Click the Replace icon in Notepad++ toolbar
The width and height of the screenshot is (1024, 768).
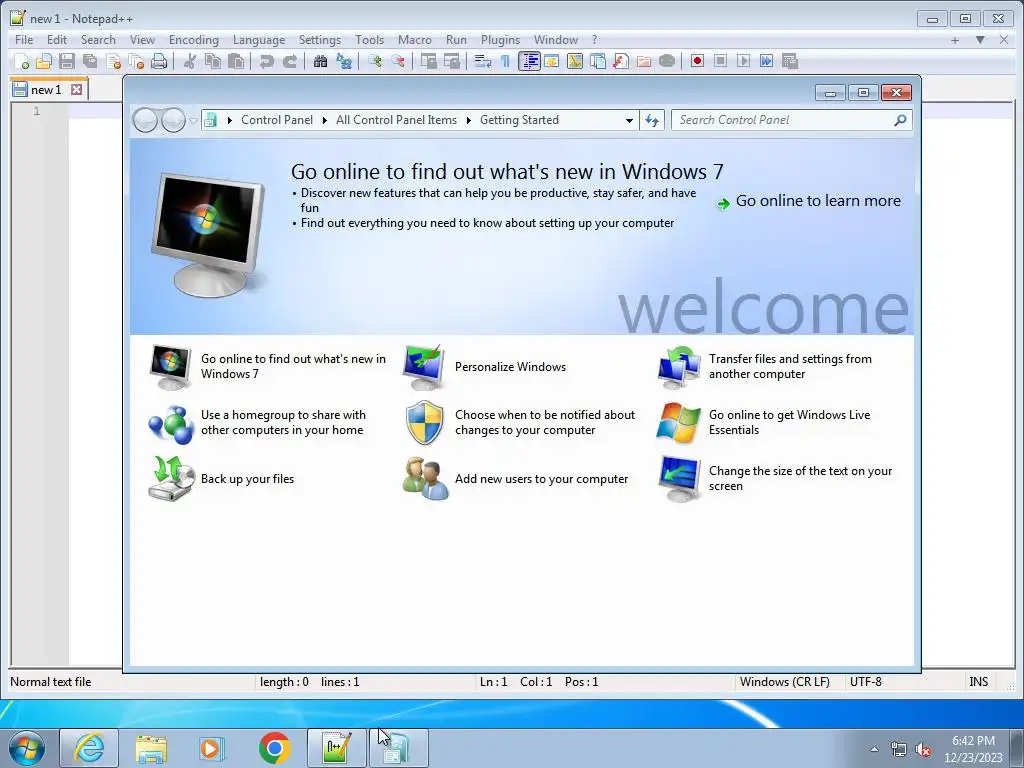344,61
